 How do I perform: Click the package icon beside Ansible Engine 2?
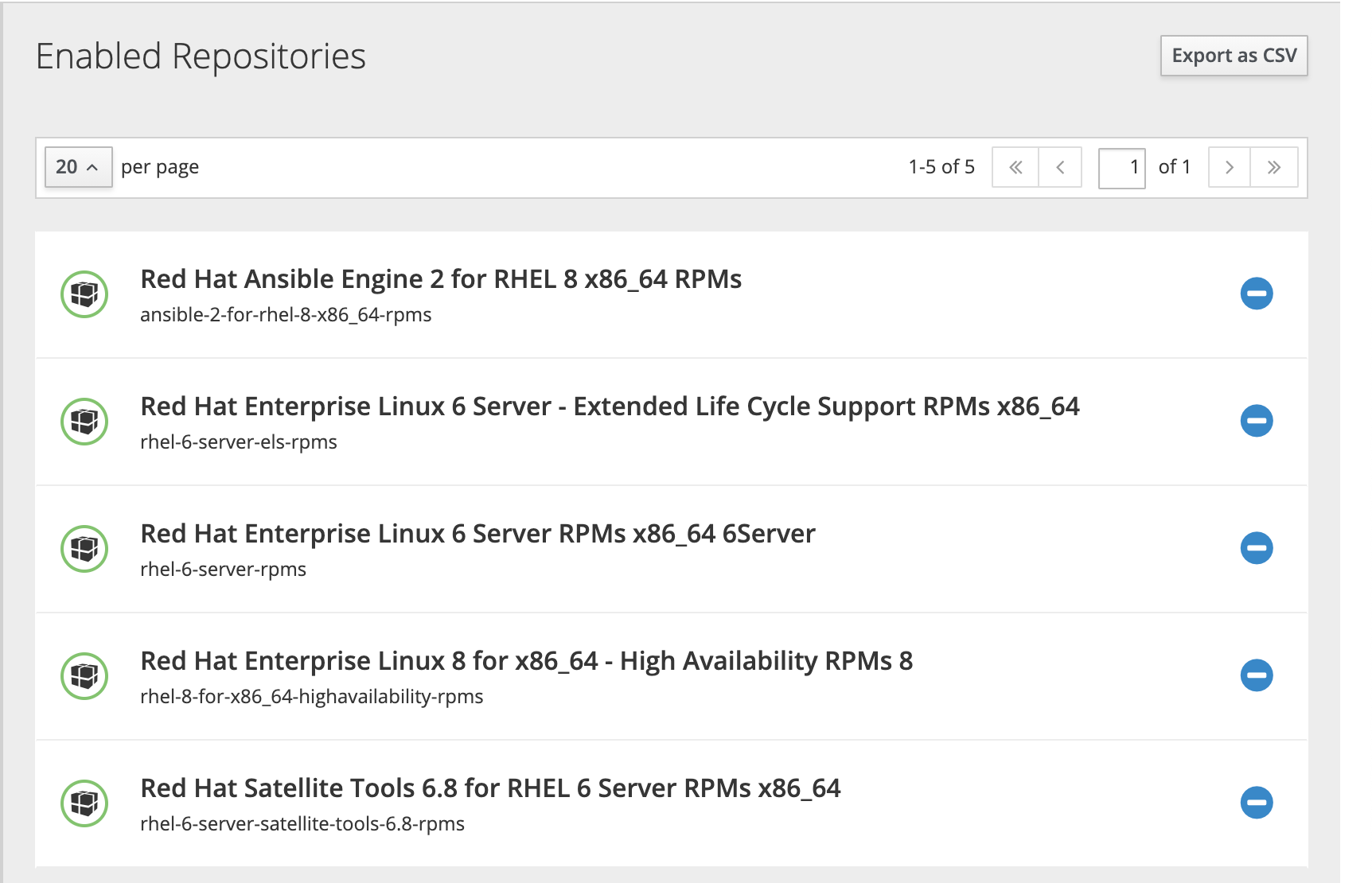click(x=84, y=294)
